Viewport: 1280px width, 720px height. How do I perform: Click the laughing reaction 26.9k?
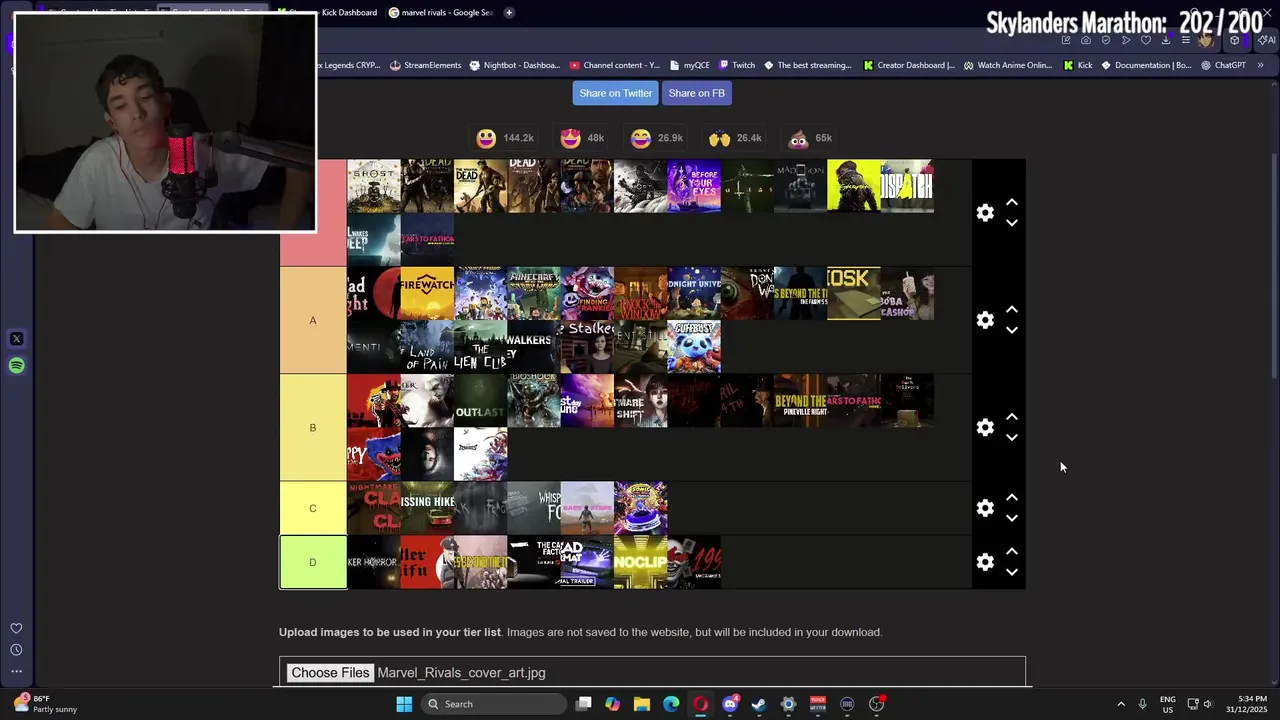657,138
